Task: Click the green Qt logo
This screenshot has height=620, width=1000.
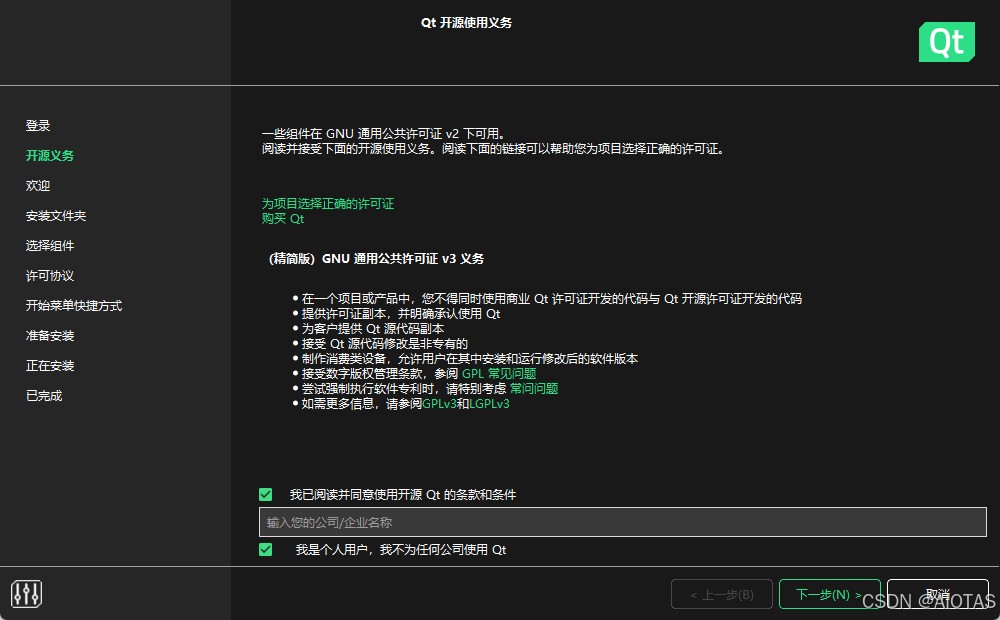Action: pyautogui.click(x=946, y=42)
